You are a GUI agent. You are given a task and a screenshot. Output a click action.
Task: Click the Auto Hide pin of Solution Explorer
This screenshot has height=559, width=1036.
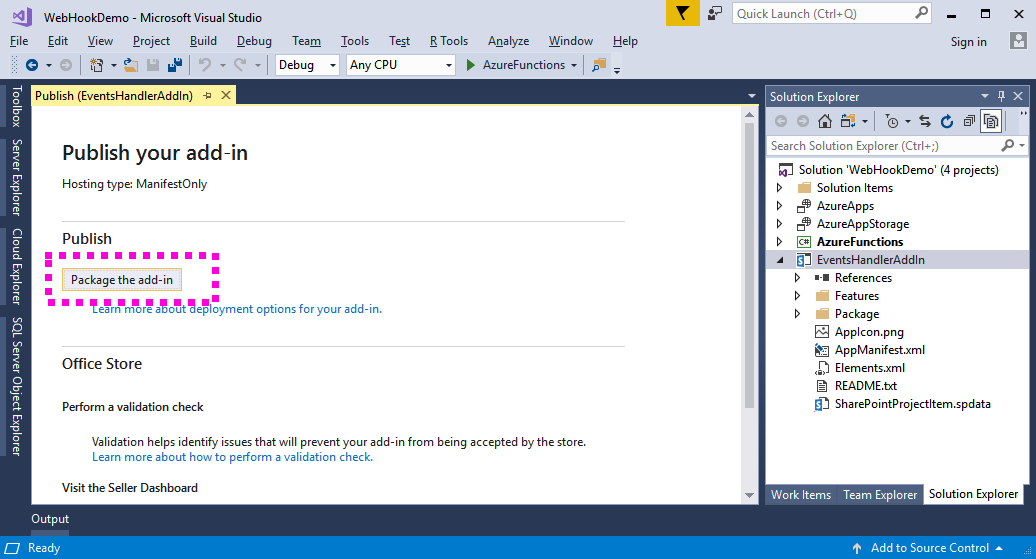point(1002,96)
